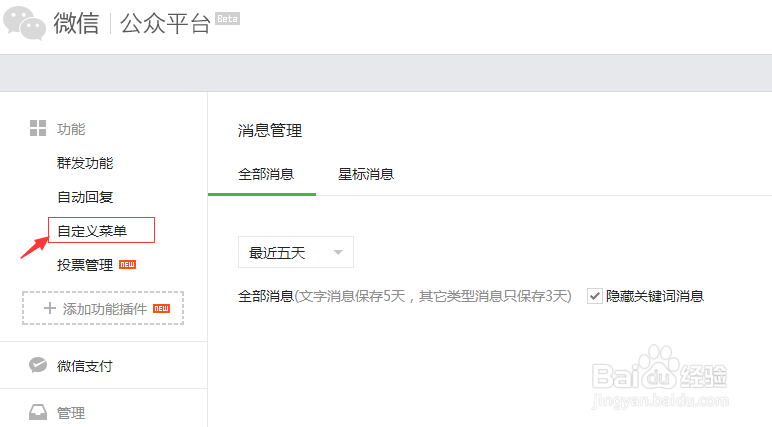Open 投票管理 in the sidebar

(x=85, y=265)
